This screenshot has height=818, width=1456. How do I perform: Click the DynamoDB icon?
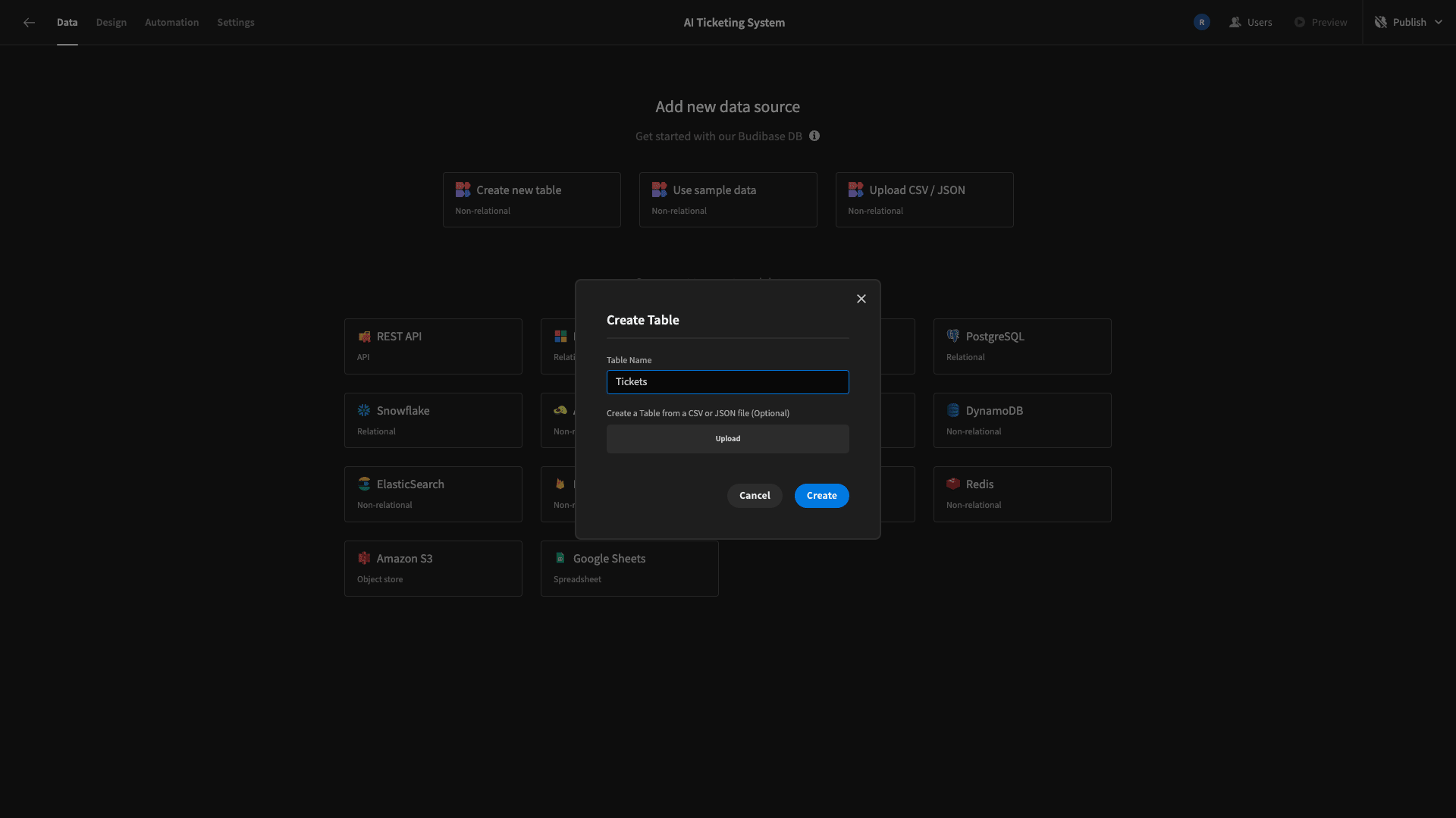coord(953,410)
